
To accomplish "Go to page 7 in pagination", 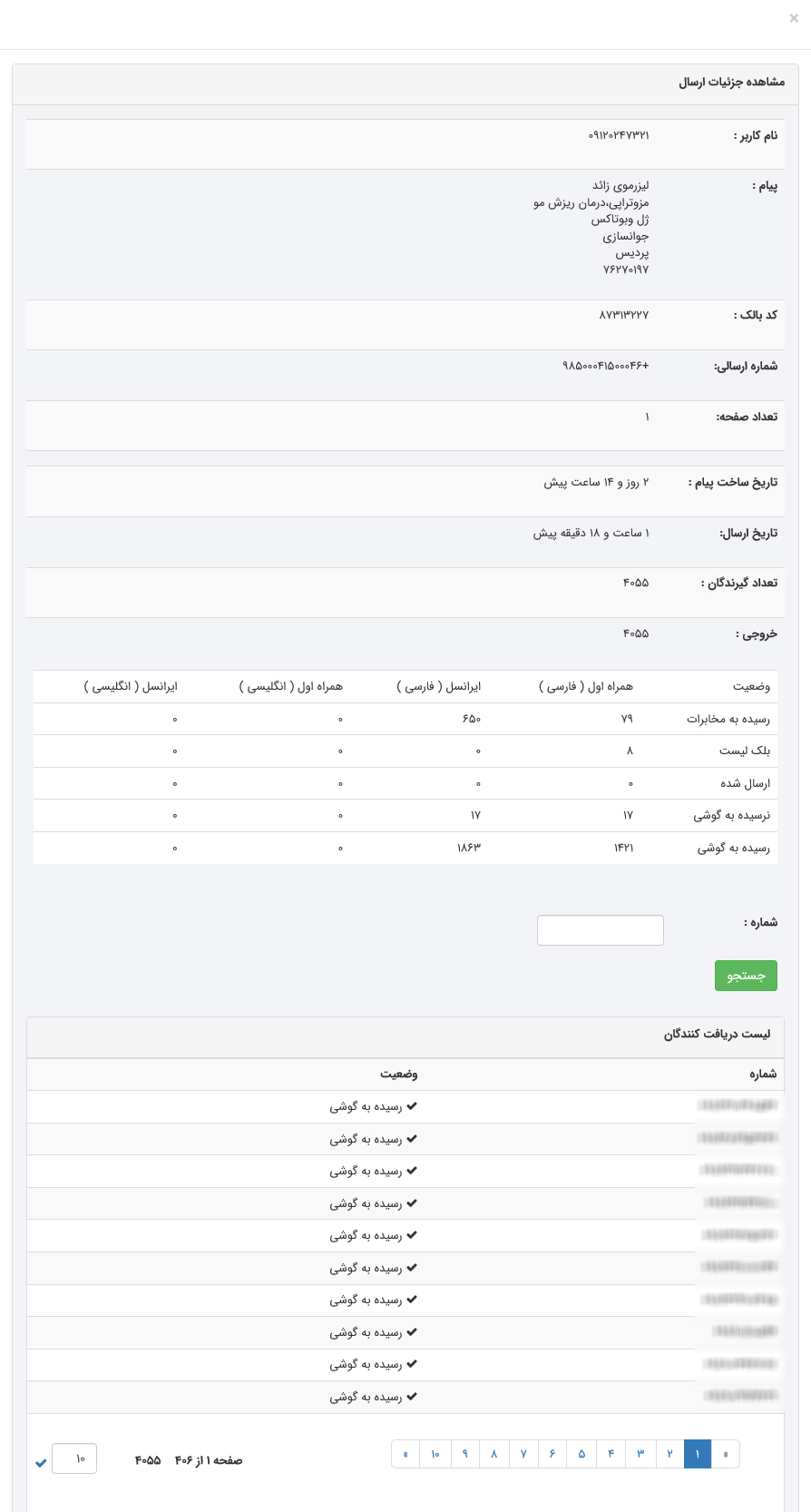I will 523,1454.
